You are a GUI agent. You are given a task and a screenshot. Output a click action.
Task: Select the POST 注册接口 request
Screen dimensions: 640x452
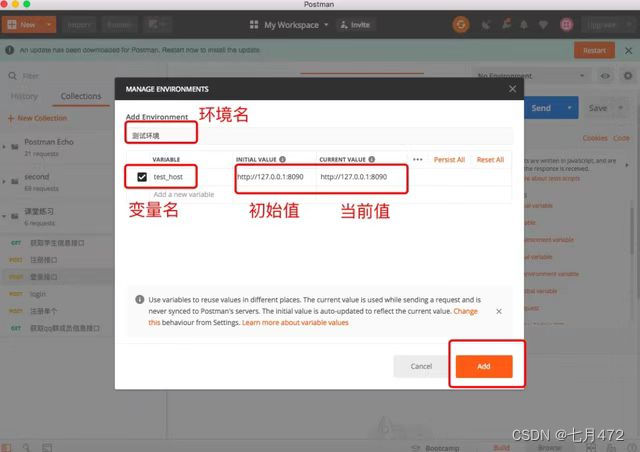coord(56,260)
